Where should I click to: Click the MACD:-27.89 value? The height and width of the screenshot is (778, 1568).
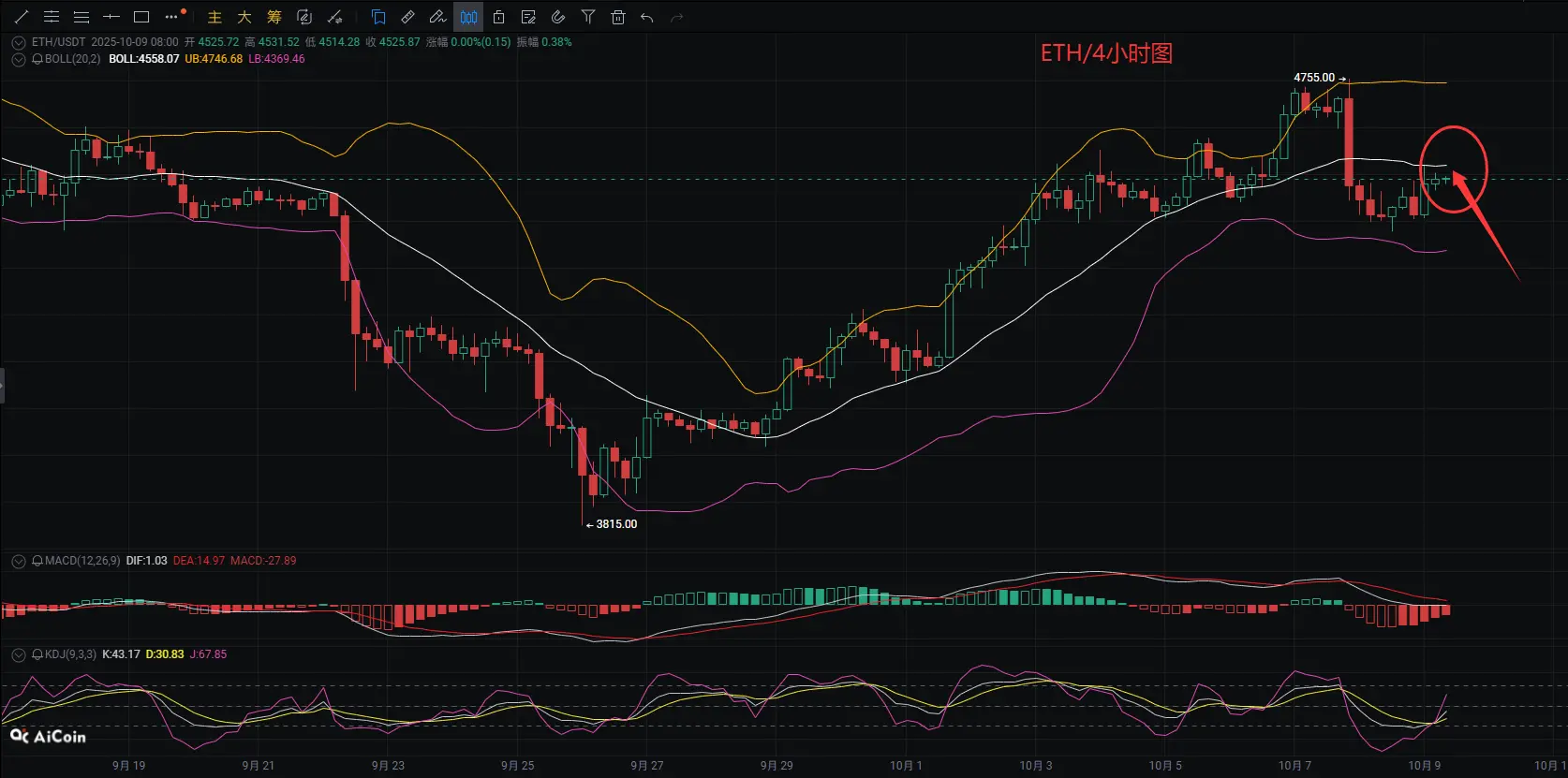(x=263, y=561)
